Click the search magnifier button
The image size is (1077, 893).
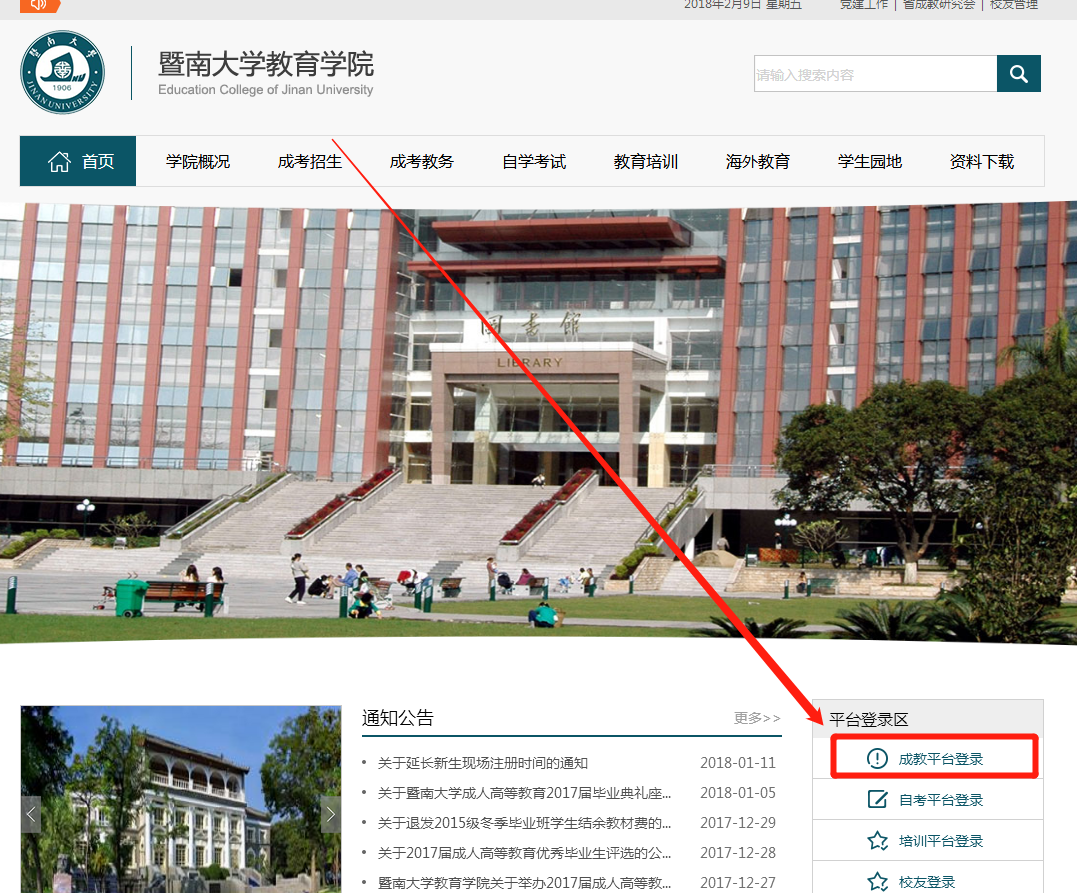coord(1019,74)
